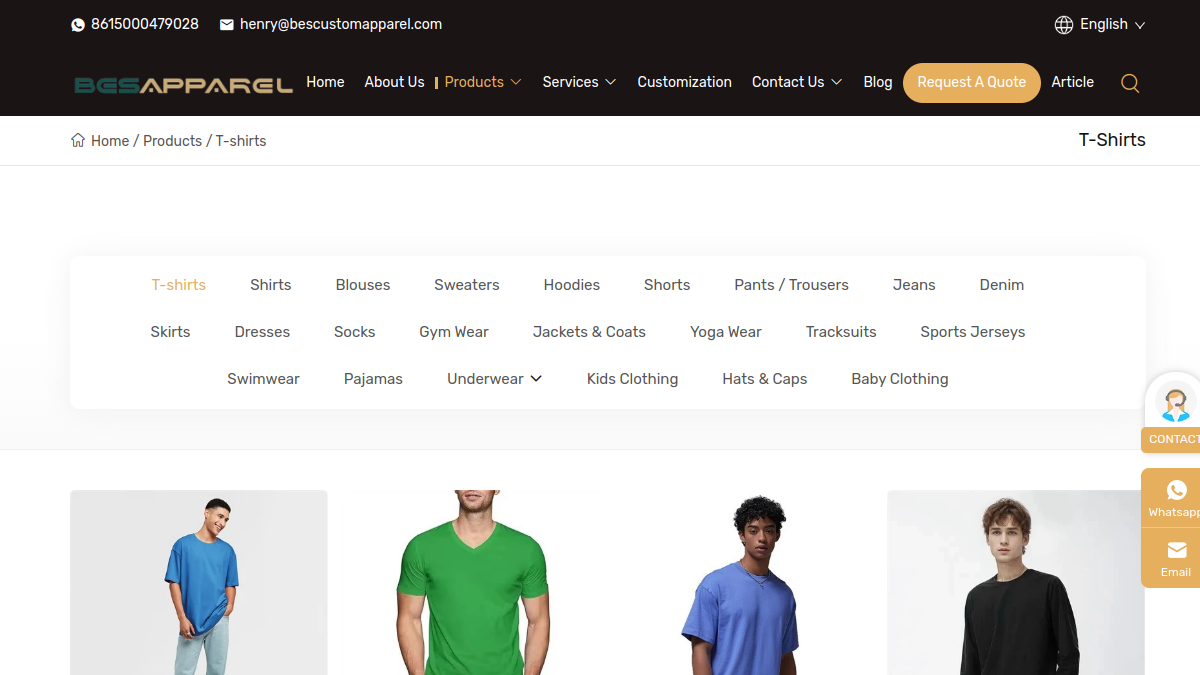Click Request A Quote button

pos(971,83)
